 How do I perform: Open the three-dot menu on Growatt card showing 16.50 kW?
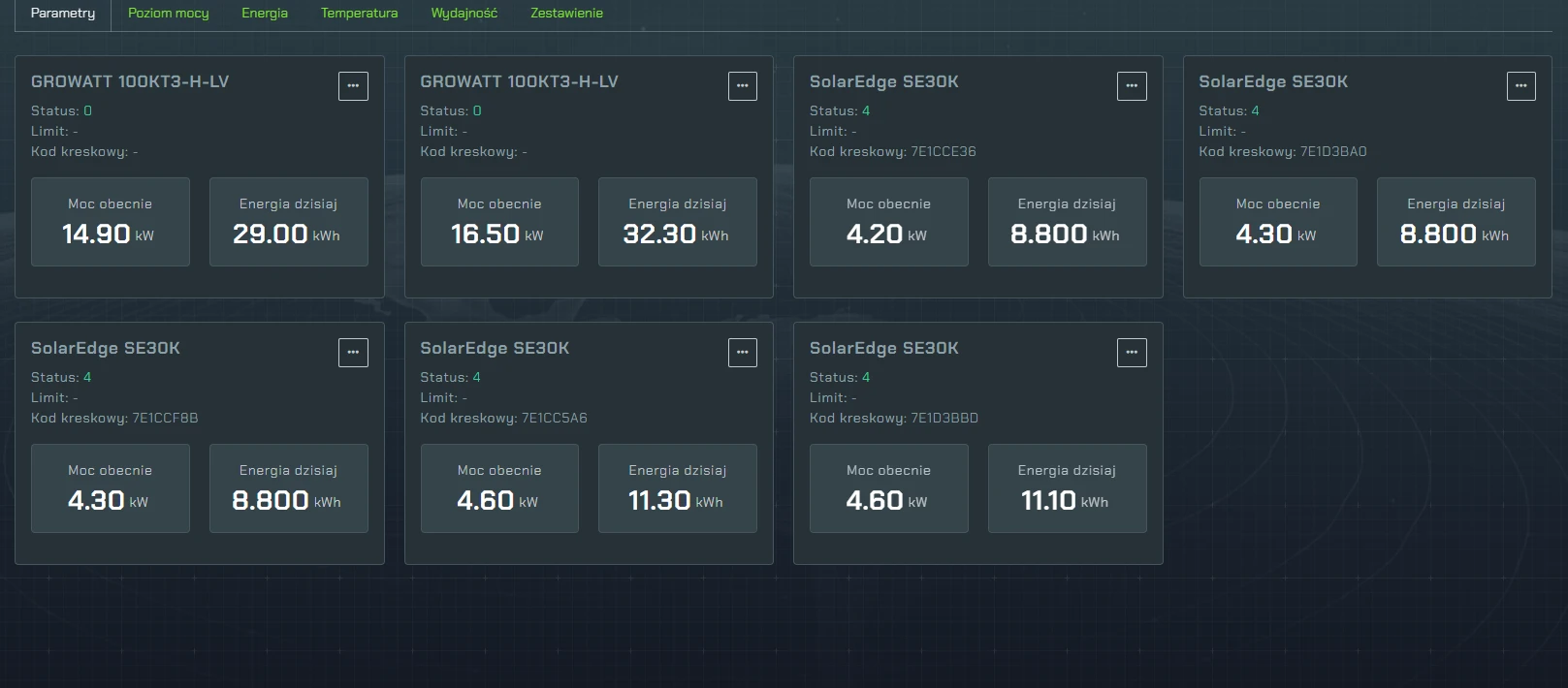point(742,86)
